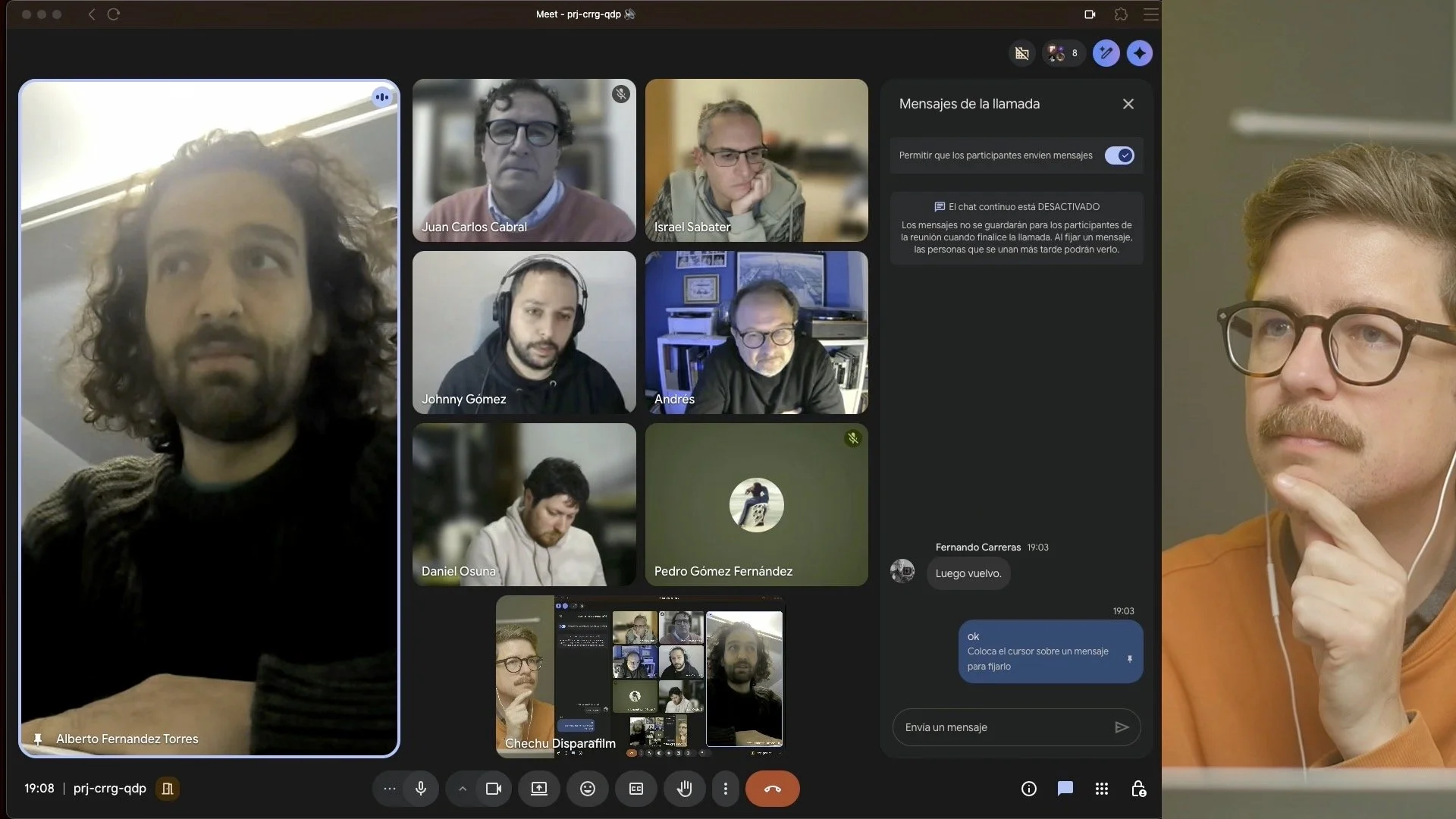Raise your hand
1456x819 pixels.
coord(685,789)
